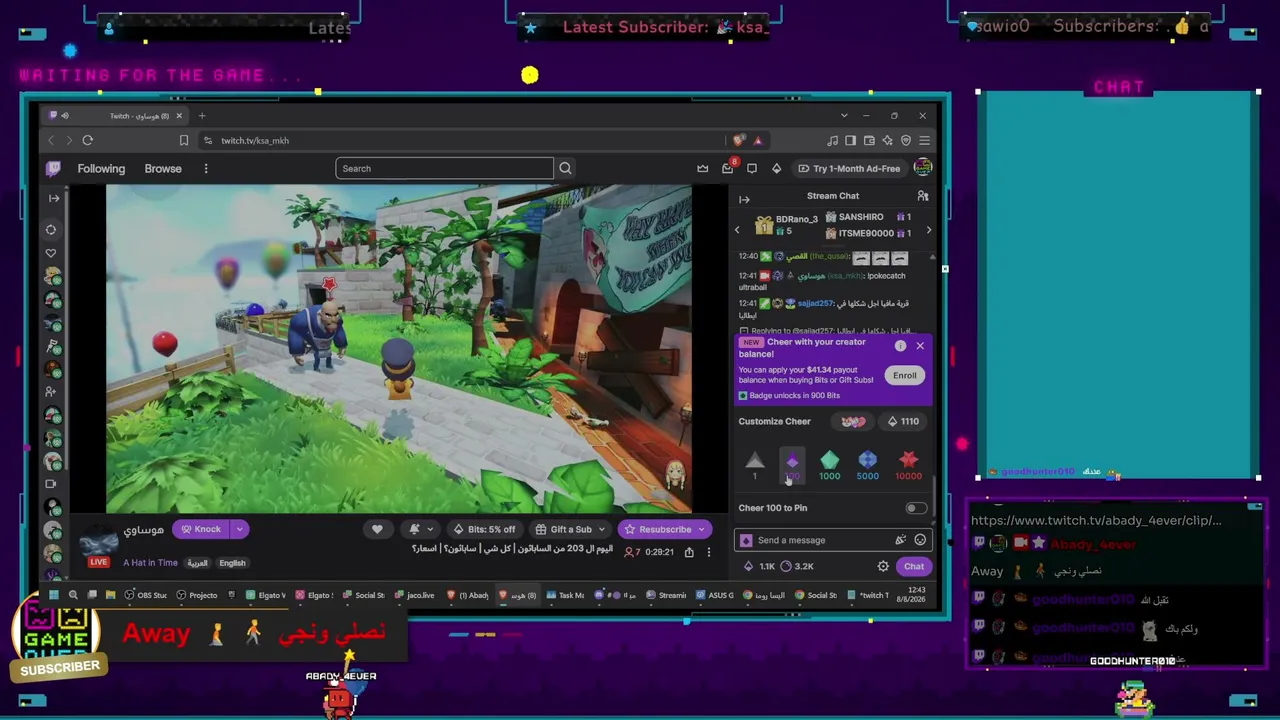This screenshot has height=720, width=1280.
Task: Share the stream using share icon
Action: coord(689,552)
